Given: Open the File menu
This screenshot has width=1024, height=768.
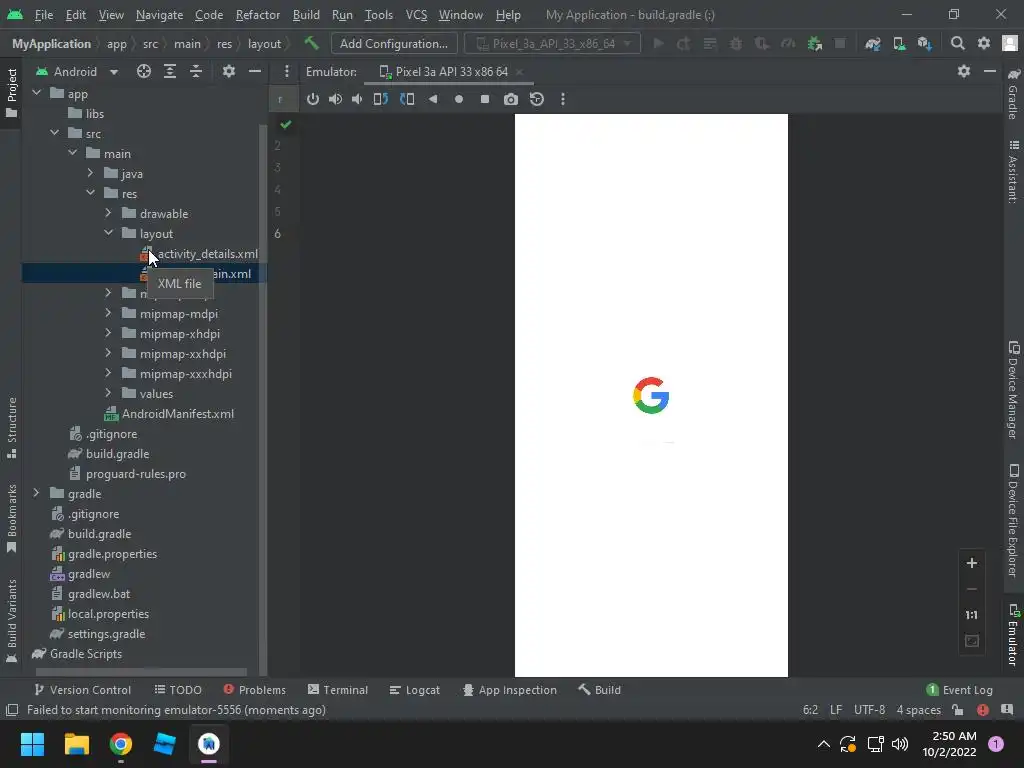Looking at the screenshot, I should 44,14.
